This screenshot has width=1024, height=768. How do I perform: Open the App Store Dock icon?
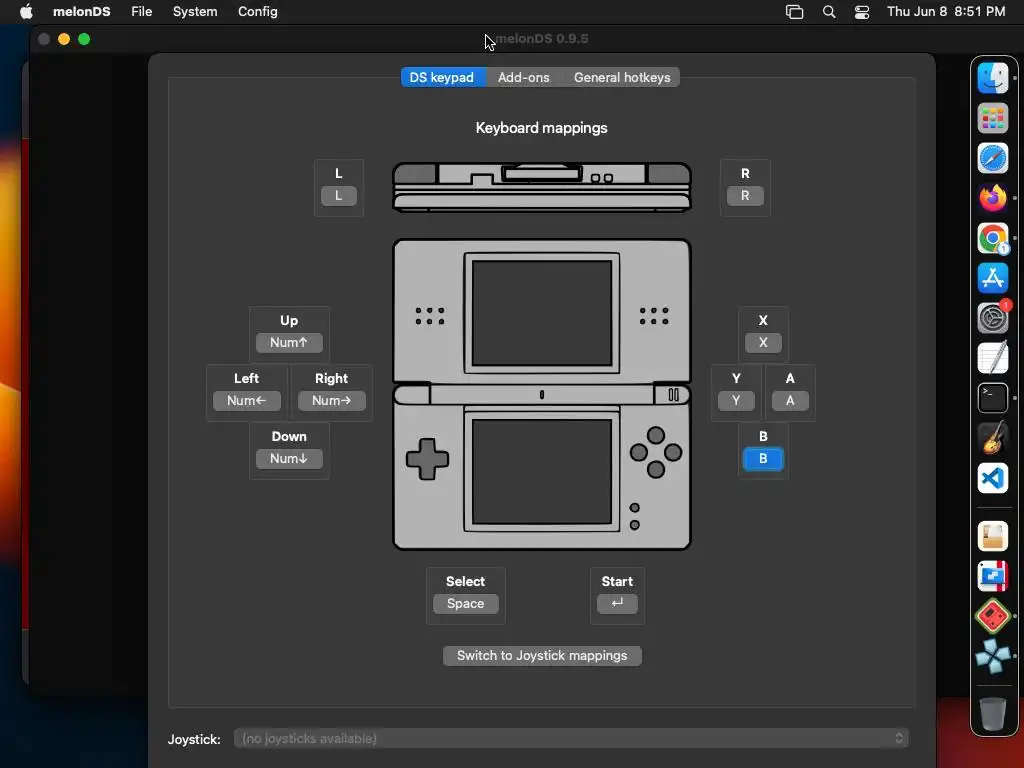993,278
